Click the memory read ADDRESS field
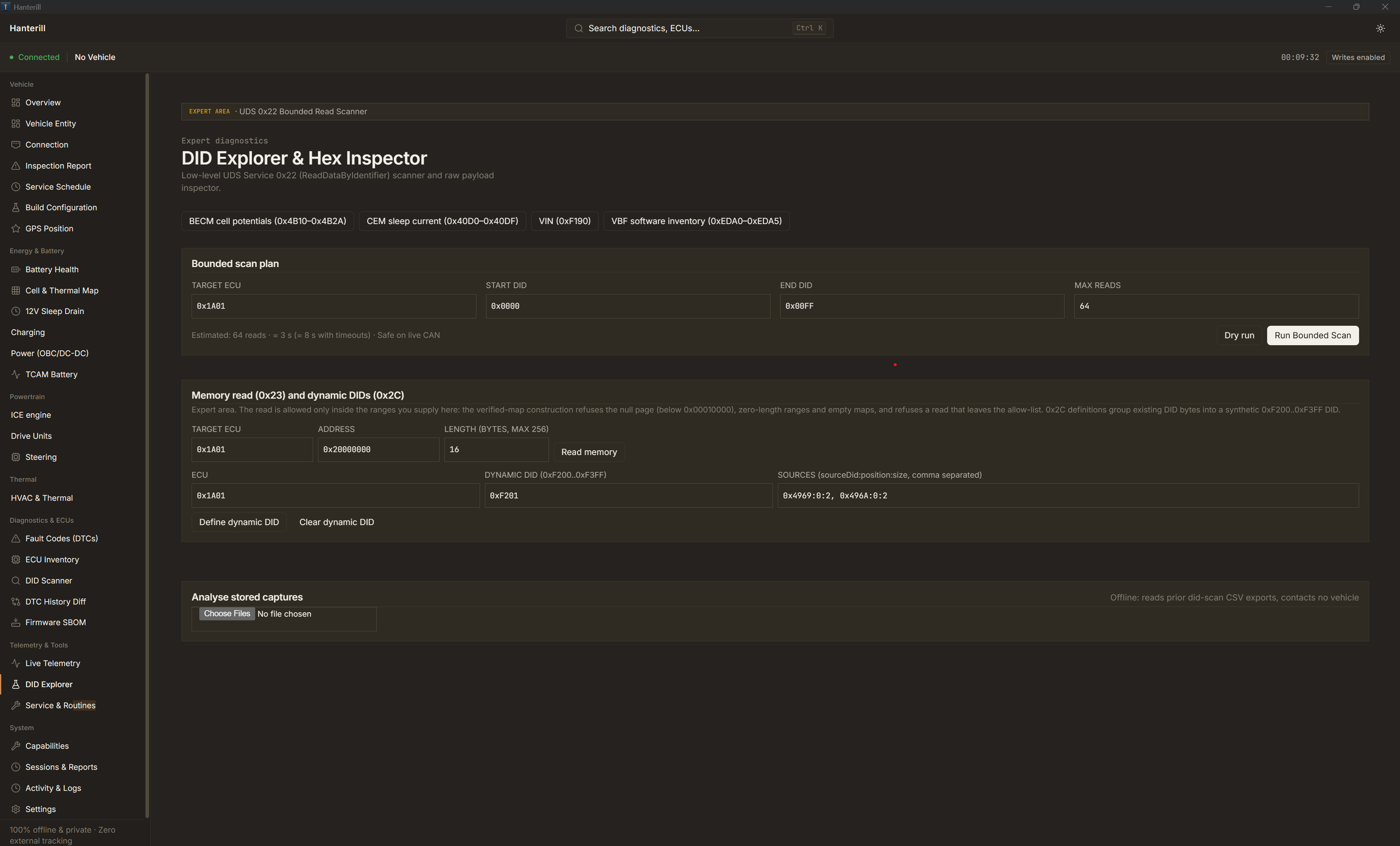 pyautogui.click(x=378, y=449)
